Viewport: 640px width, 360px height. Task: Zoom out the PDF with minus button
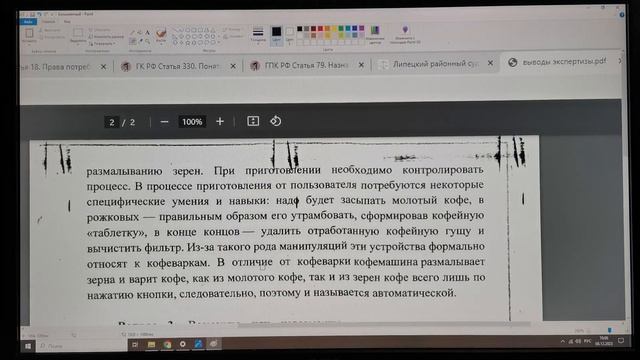(164, 122)
